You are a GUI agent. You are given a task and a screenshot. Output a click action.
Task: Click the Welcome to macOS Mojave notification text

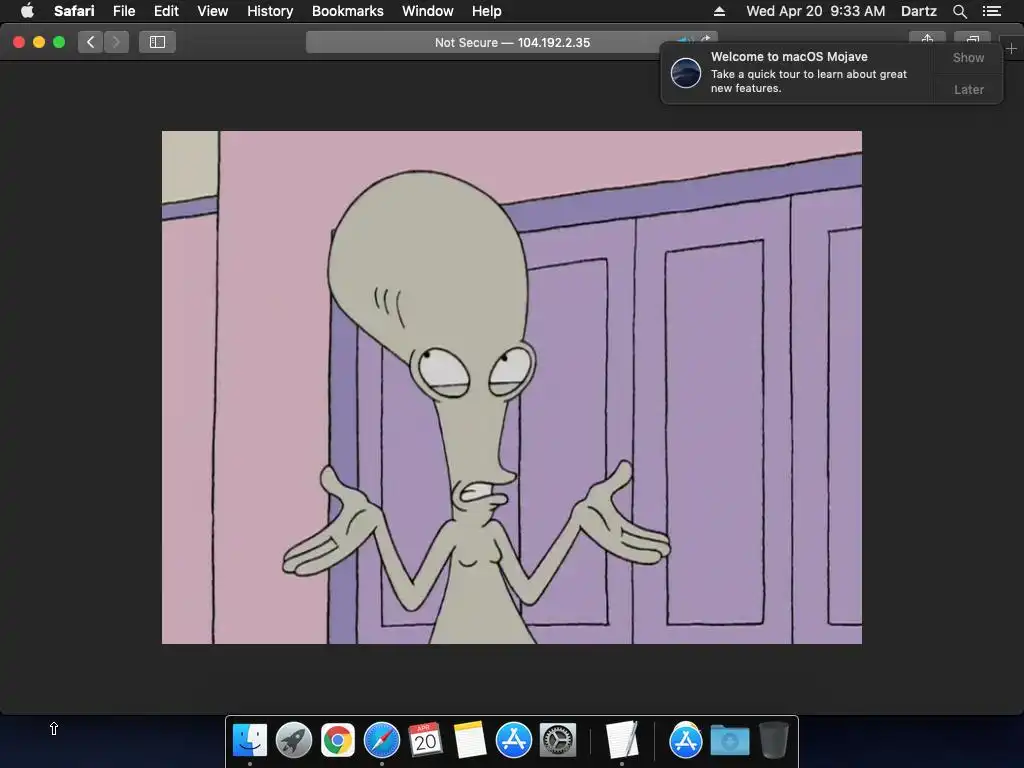click(789, 57)
